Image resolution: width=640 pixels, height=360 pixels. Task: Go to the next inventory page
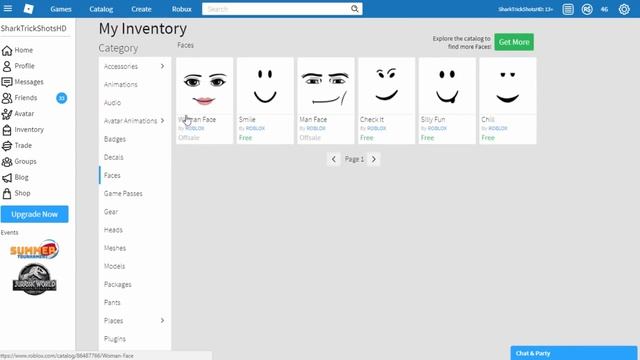click(x=373, y=159)
